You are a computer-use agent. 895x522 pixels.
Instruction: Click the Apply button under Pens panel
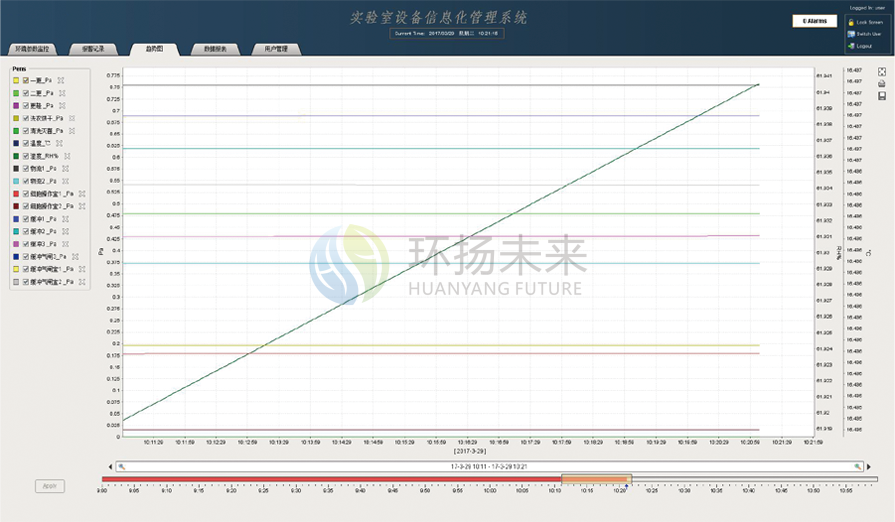(50, 486)
